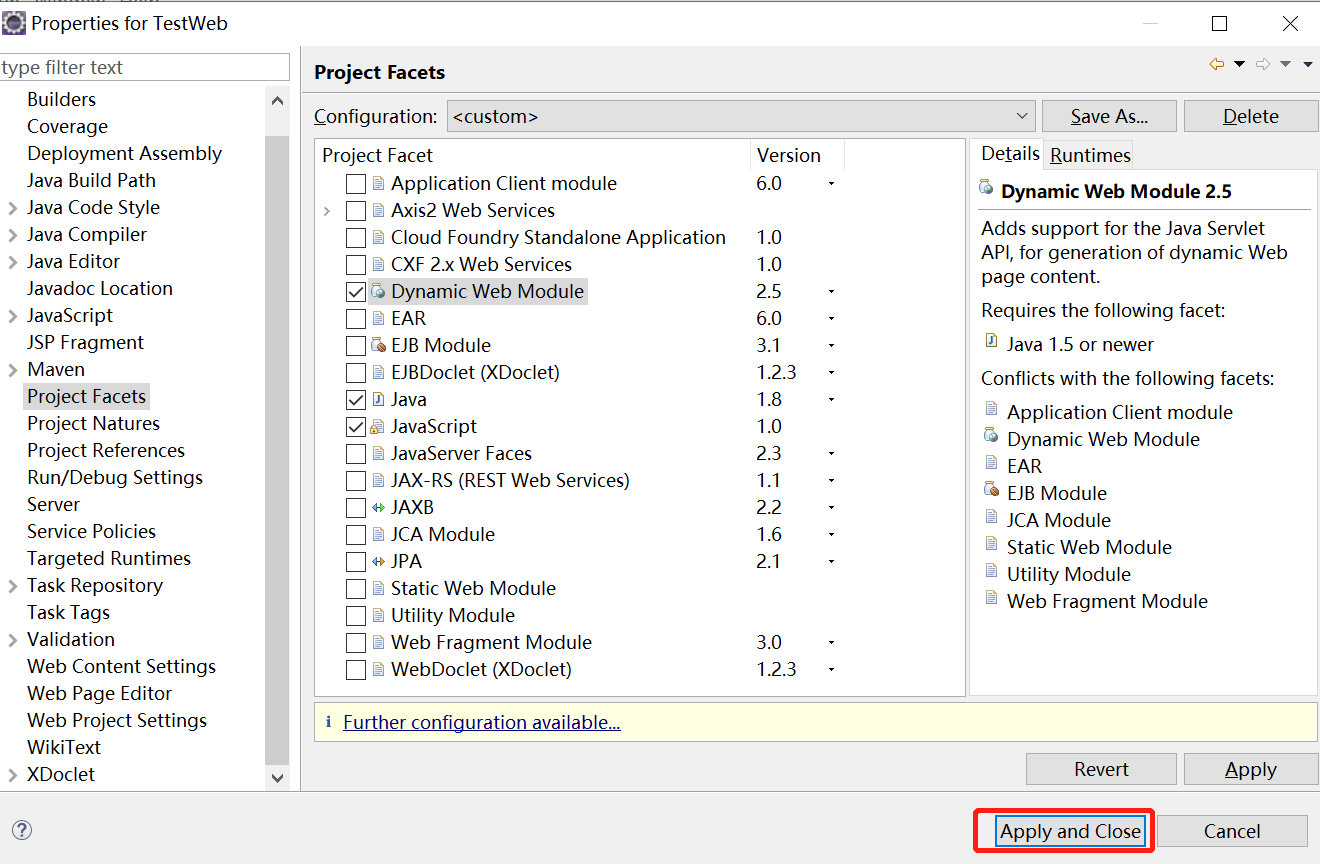Viewport: 1320px width, 864px height.
Task: Expand the Axis2 Web Services facet
Action: [x=327, y=211]
